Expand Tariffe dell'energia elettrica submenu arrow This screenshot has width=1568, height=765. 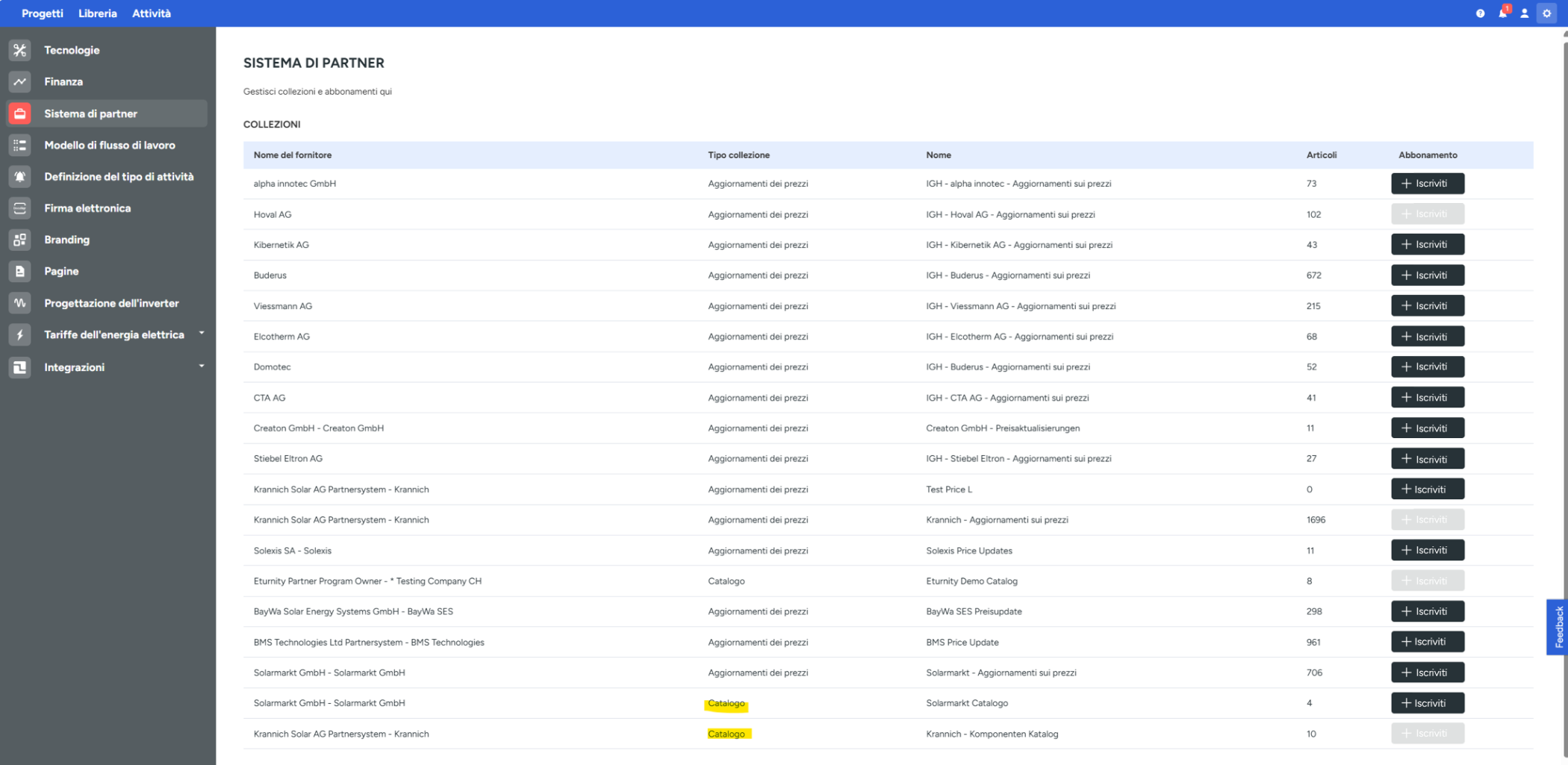(x=201, y=334)
